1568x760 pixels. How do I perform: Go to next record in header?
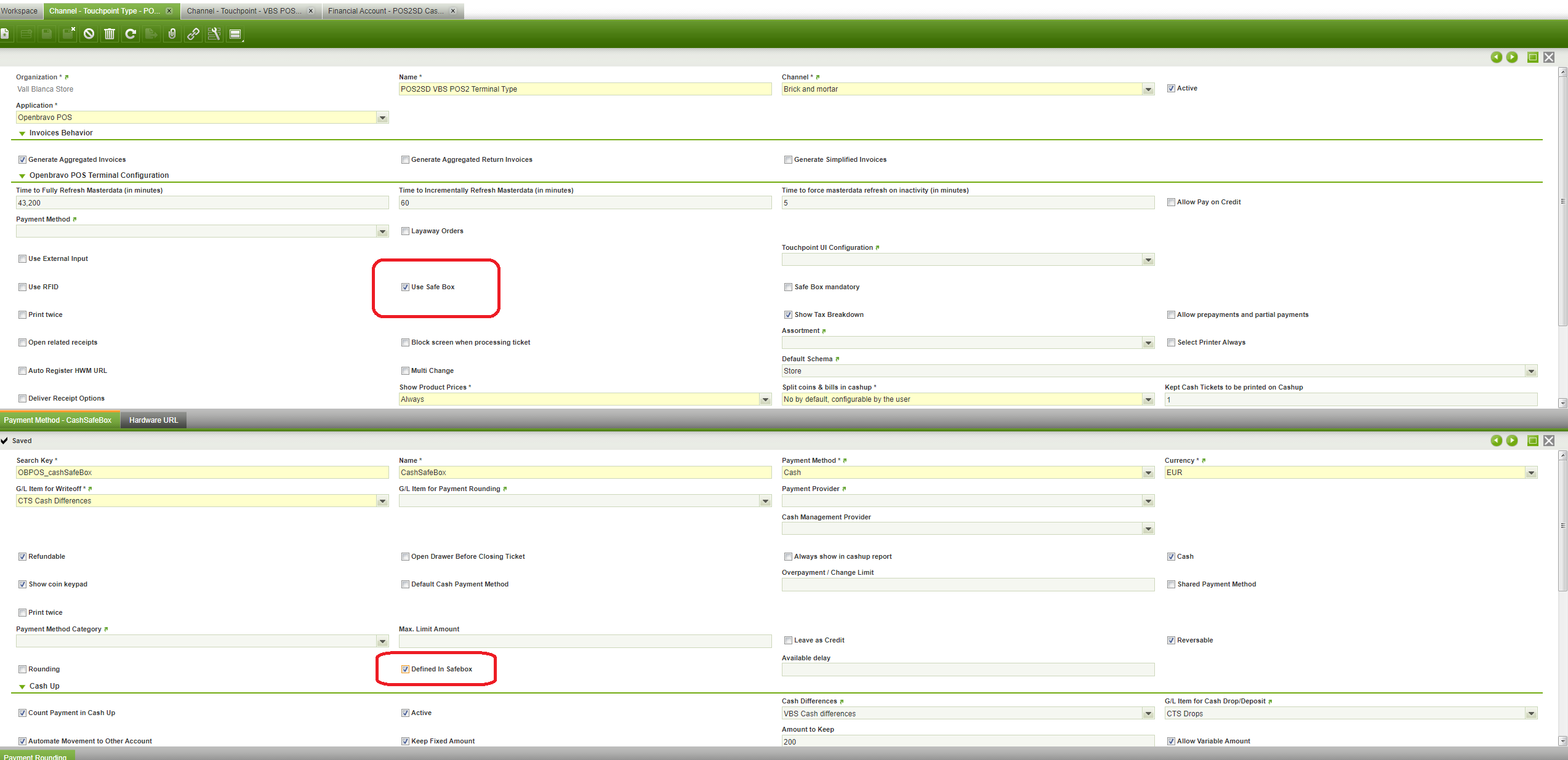click(1512, 57)
